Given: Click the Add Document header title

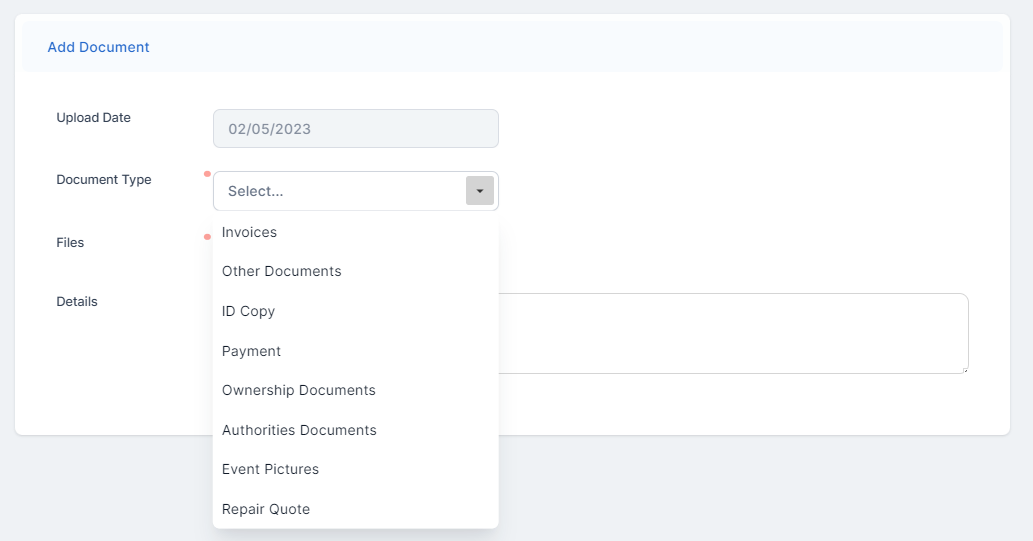Looking at the screenshot, I should point(98,47).
